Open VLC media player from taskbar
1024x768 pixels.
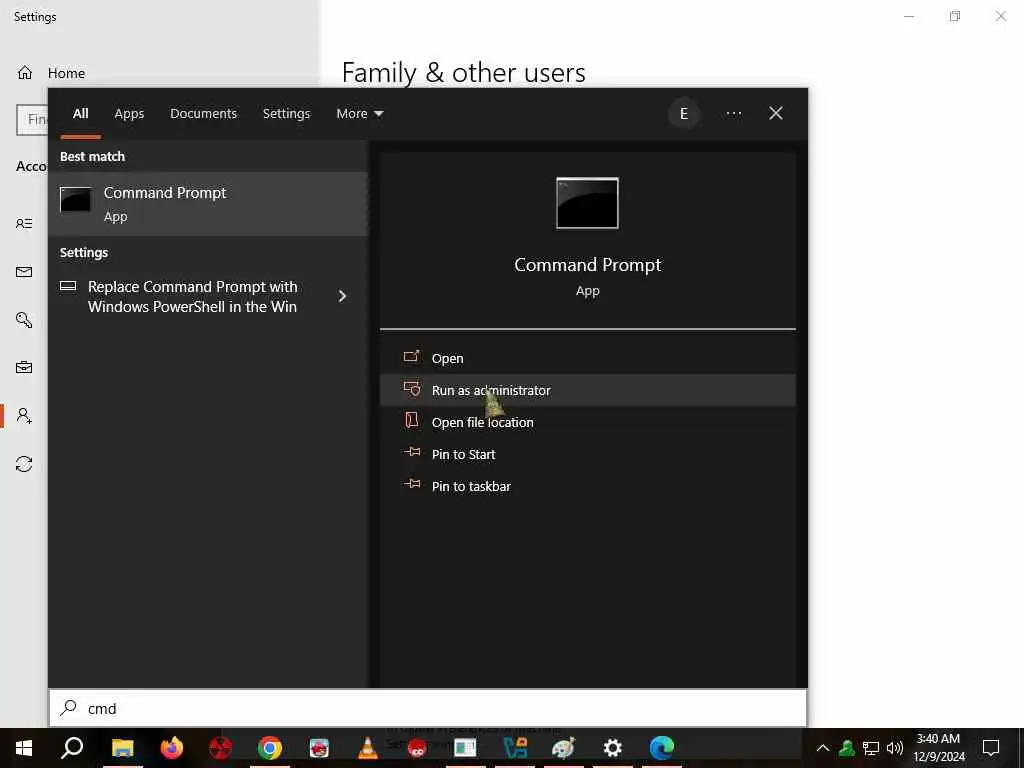368,748
